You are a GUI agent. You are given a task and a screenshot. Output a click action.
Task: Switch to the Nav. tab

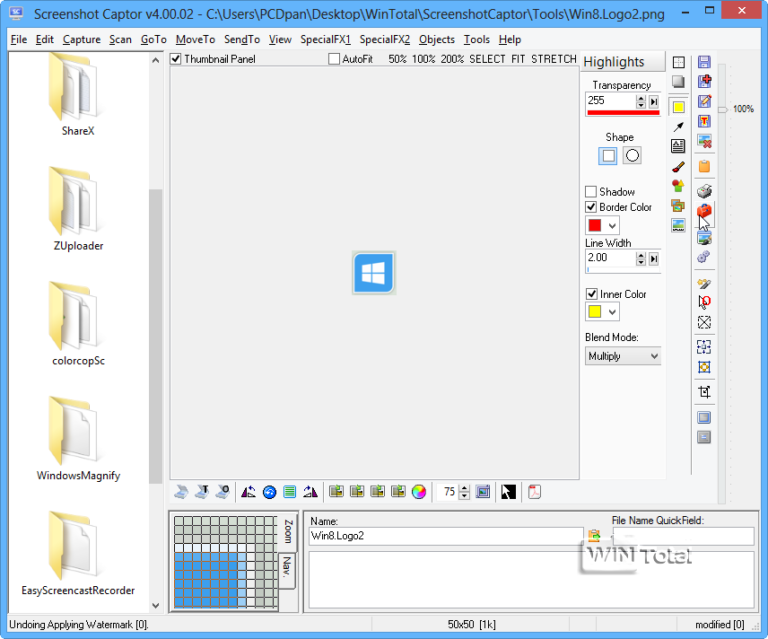coord(287,568)
